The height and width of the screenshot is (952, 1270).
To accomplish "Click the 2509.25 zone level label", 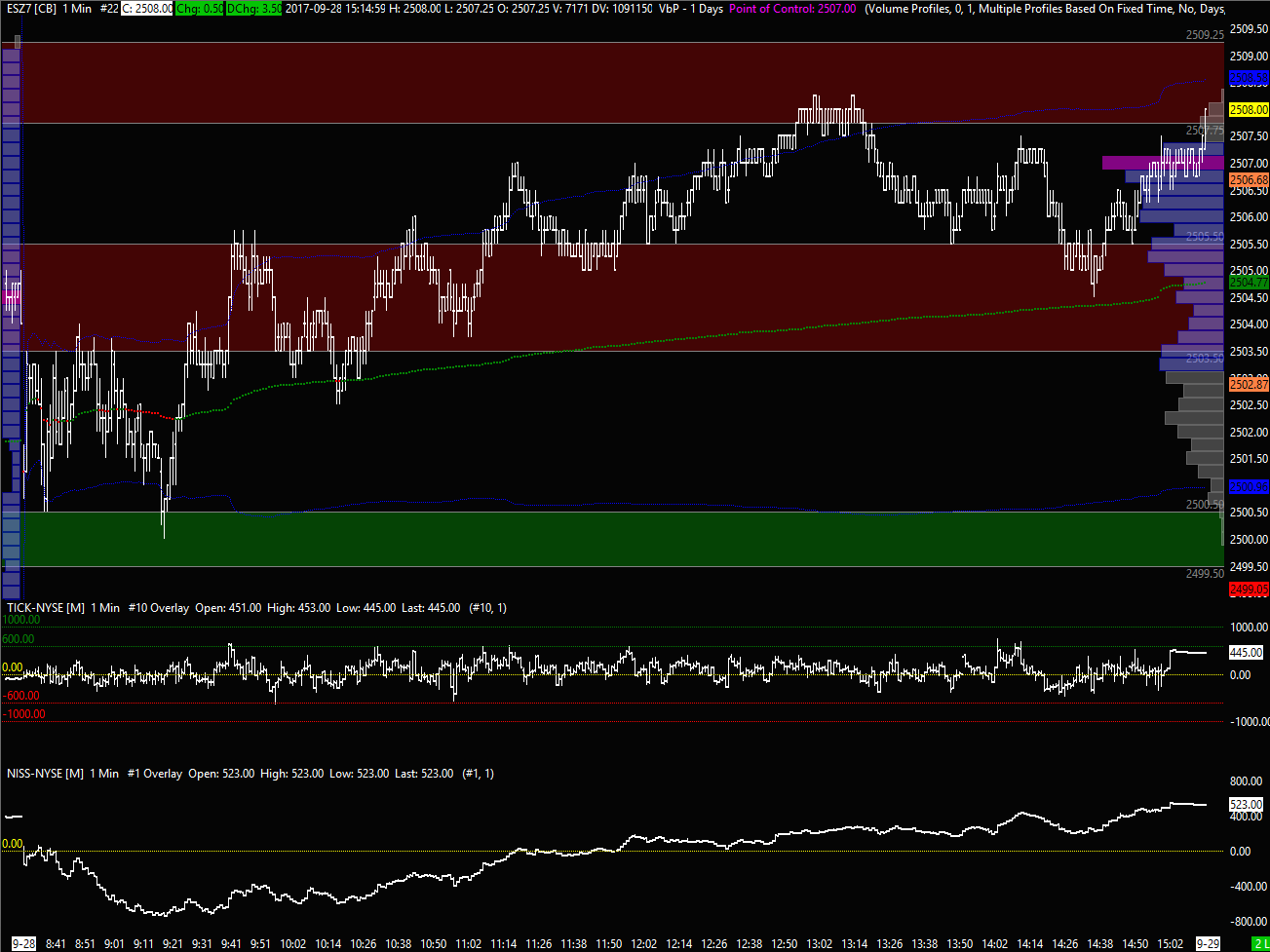I will [x=1205, y=34].
